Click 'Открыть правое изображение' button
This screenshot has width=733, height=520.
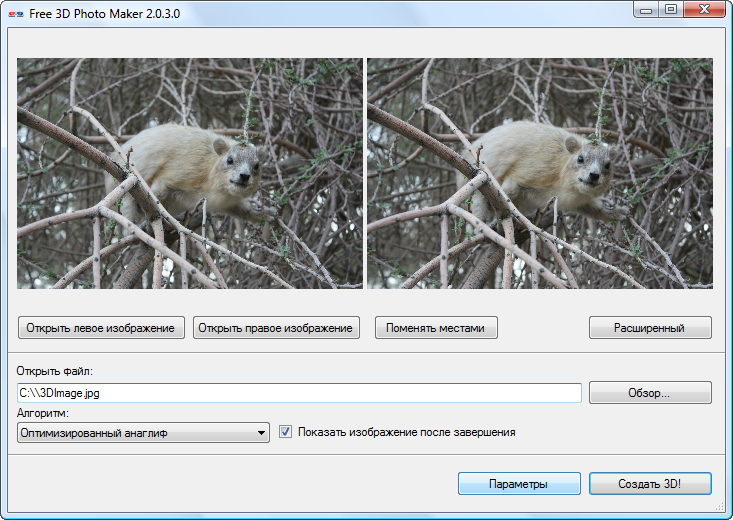click(x=276, y=328)
